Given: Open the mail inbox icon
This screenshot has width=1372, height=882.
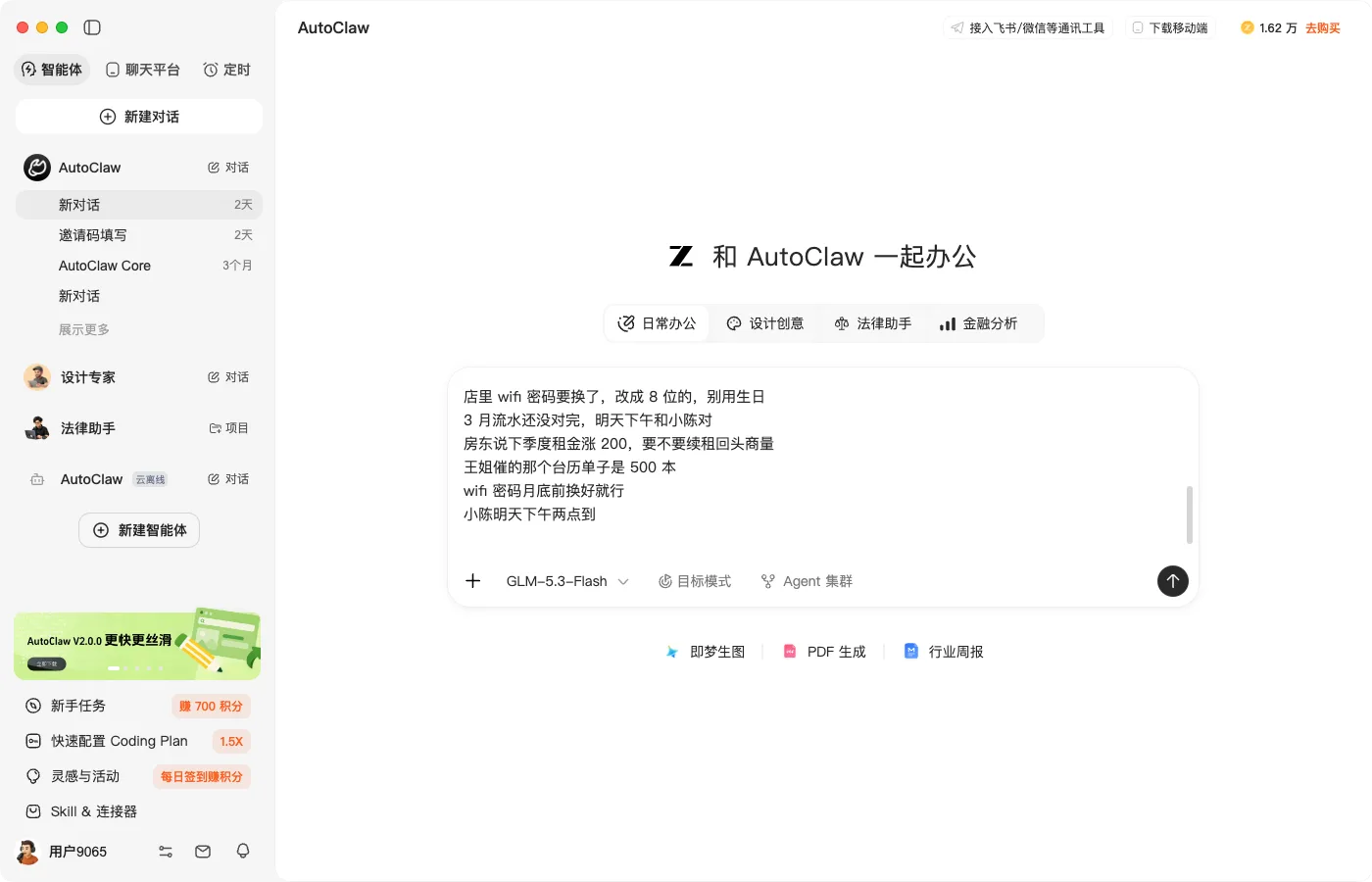Looking at the screenshot, I should tap(203, 852).
